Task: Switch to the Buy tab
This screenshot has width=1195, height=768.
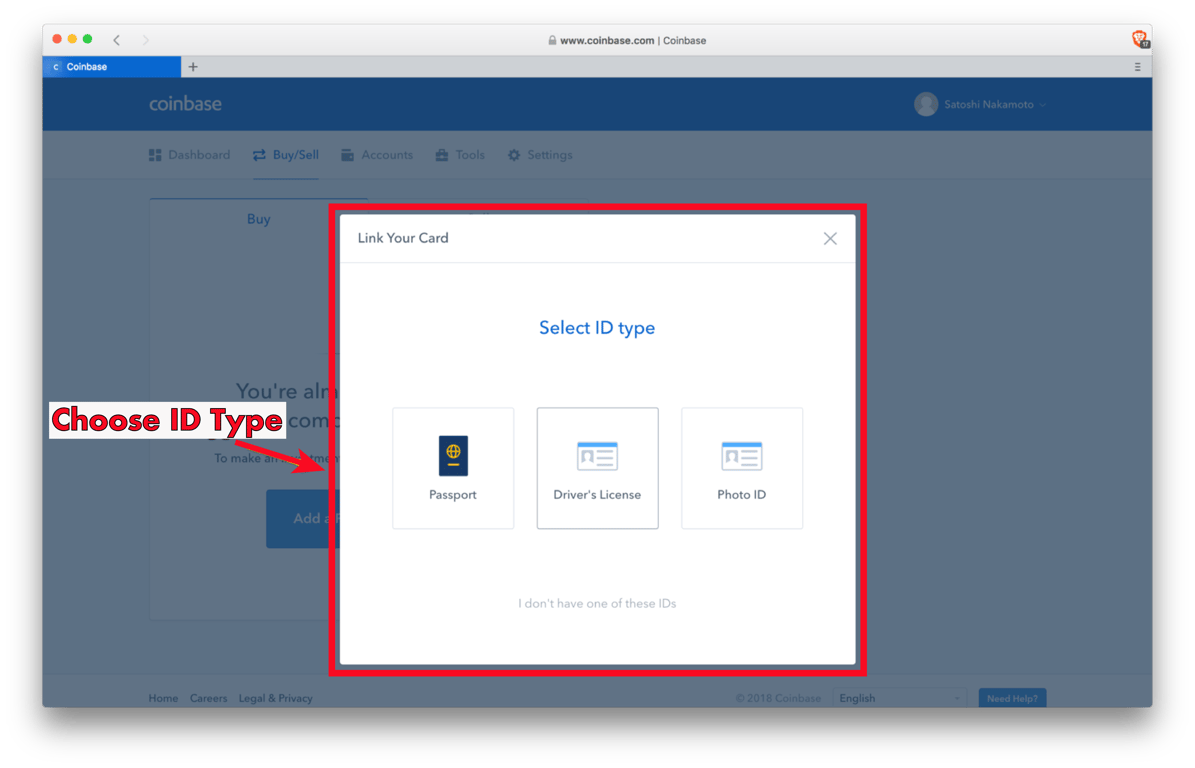Action: coord(258,219)
